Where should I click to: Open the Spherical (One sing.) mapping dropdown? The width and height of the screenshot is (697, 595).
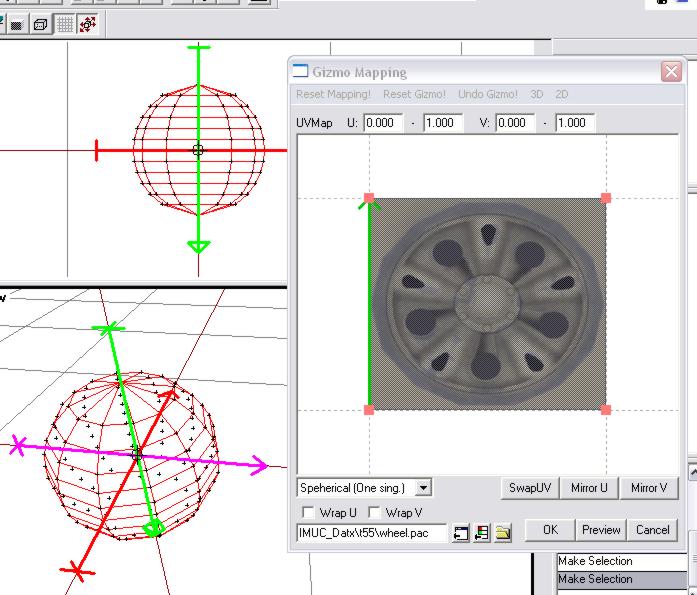[423, 488]
